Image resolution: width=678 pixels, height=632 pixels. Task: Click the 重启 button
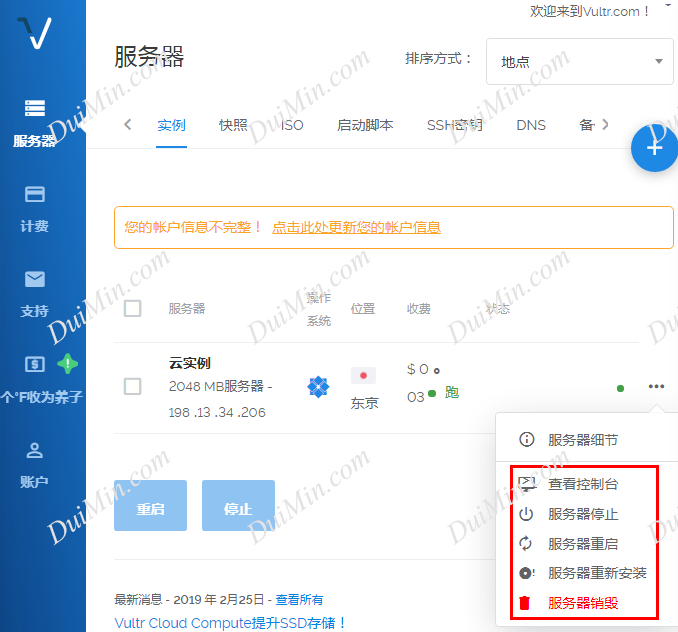(150, 505)
